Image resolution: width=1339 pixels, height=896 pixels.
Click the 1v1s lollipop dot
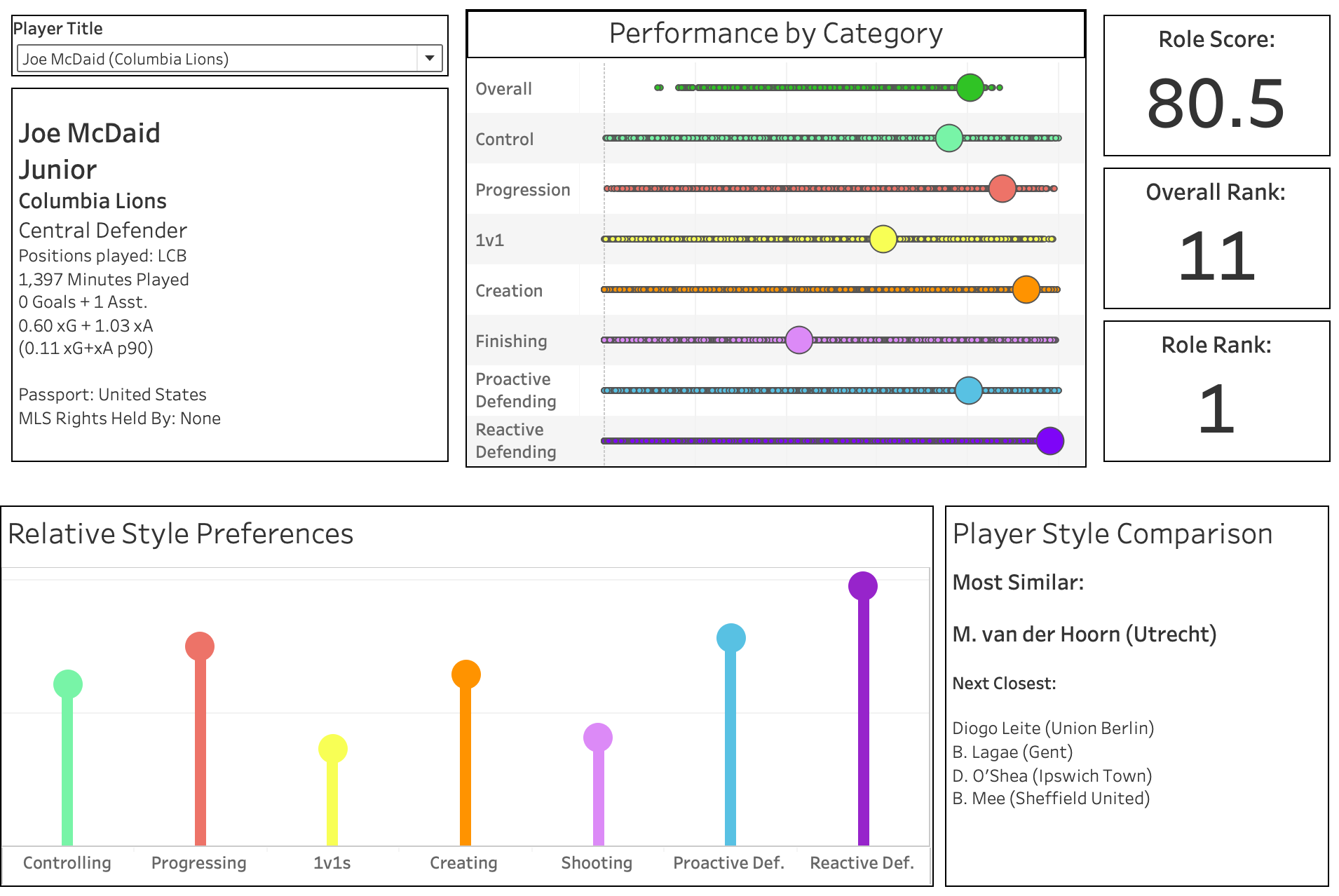pos(333,749)
